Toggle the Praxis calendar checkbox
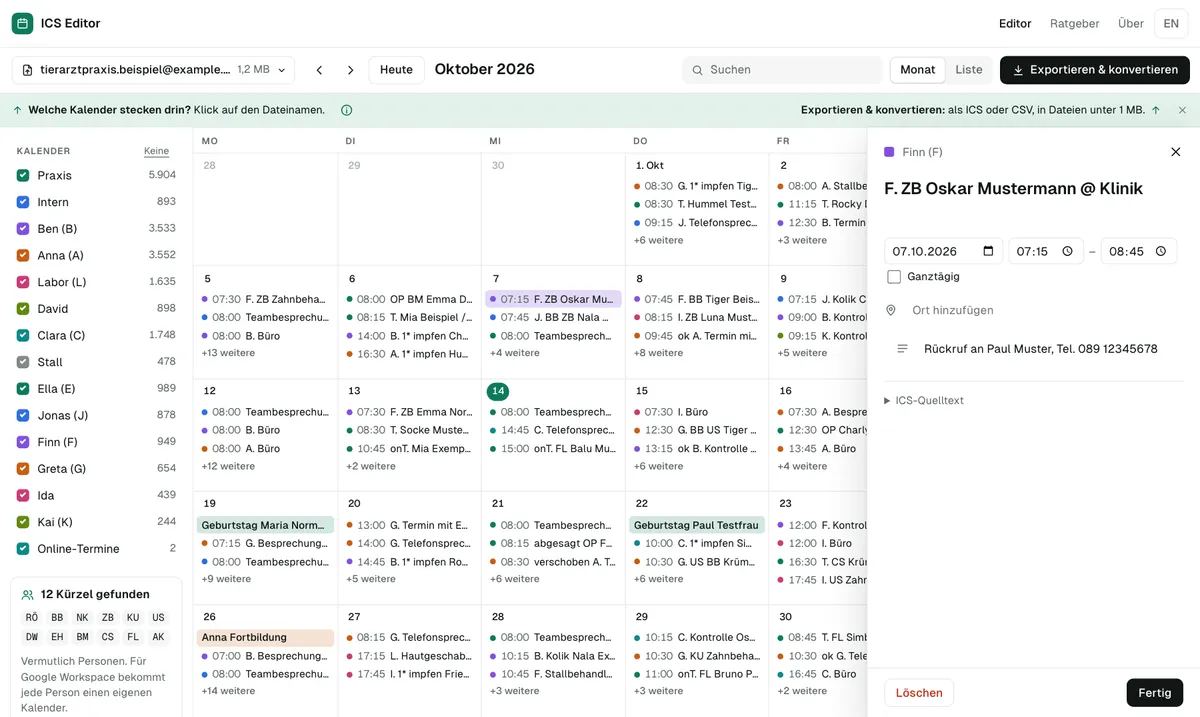Viewport: 1200px width, 717px height. 23,175
